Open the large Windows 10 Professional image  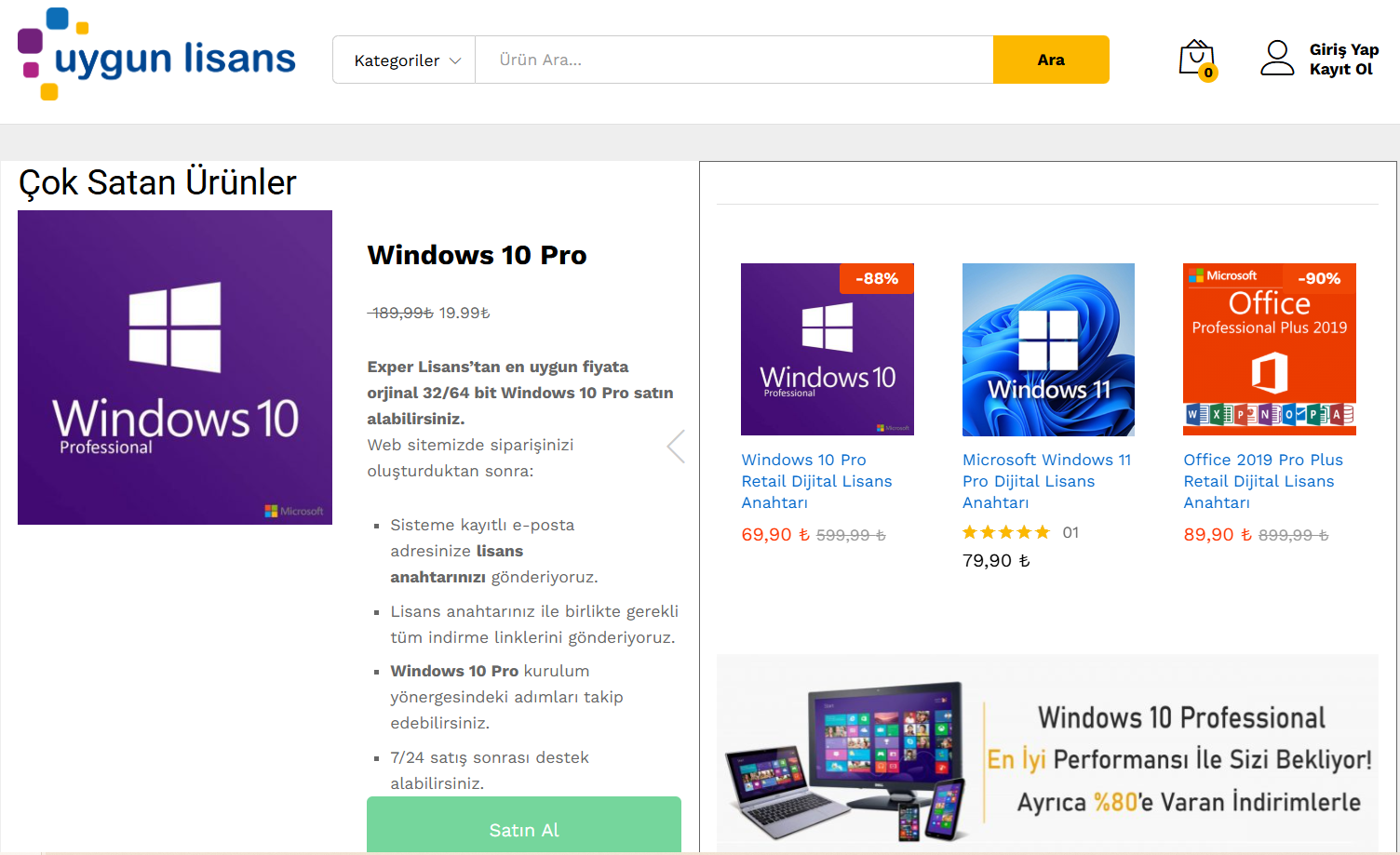point(175,367)
